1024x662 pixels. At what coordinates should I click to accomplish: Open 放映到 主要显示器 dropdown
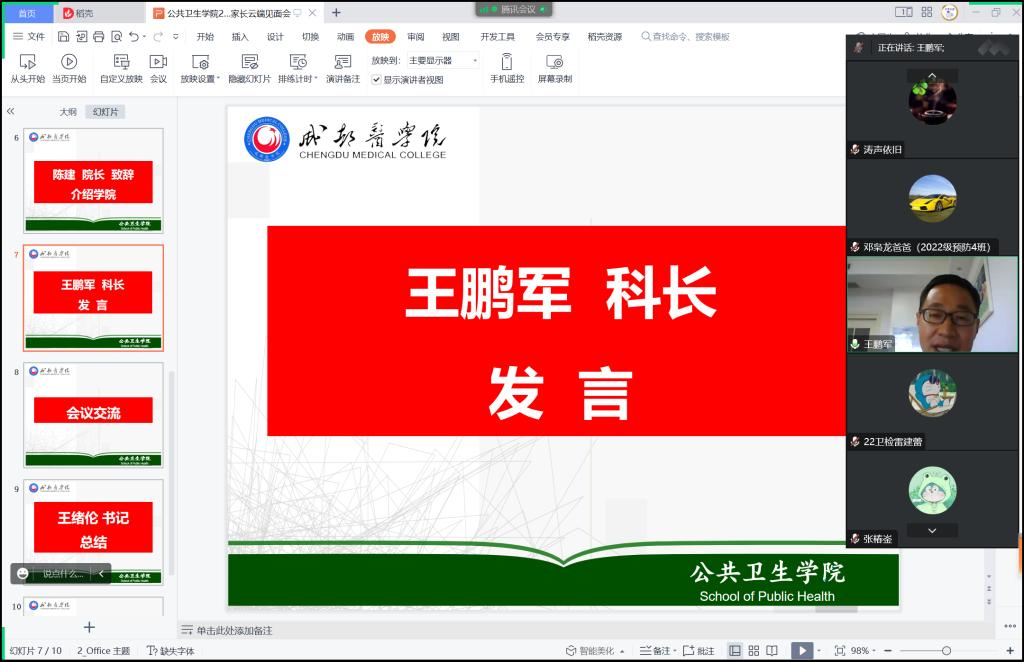pos(442,60)
